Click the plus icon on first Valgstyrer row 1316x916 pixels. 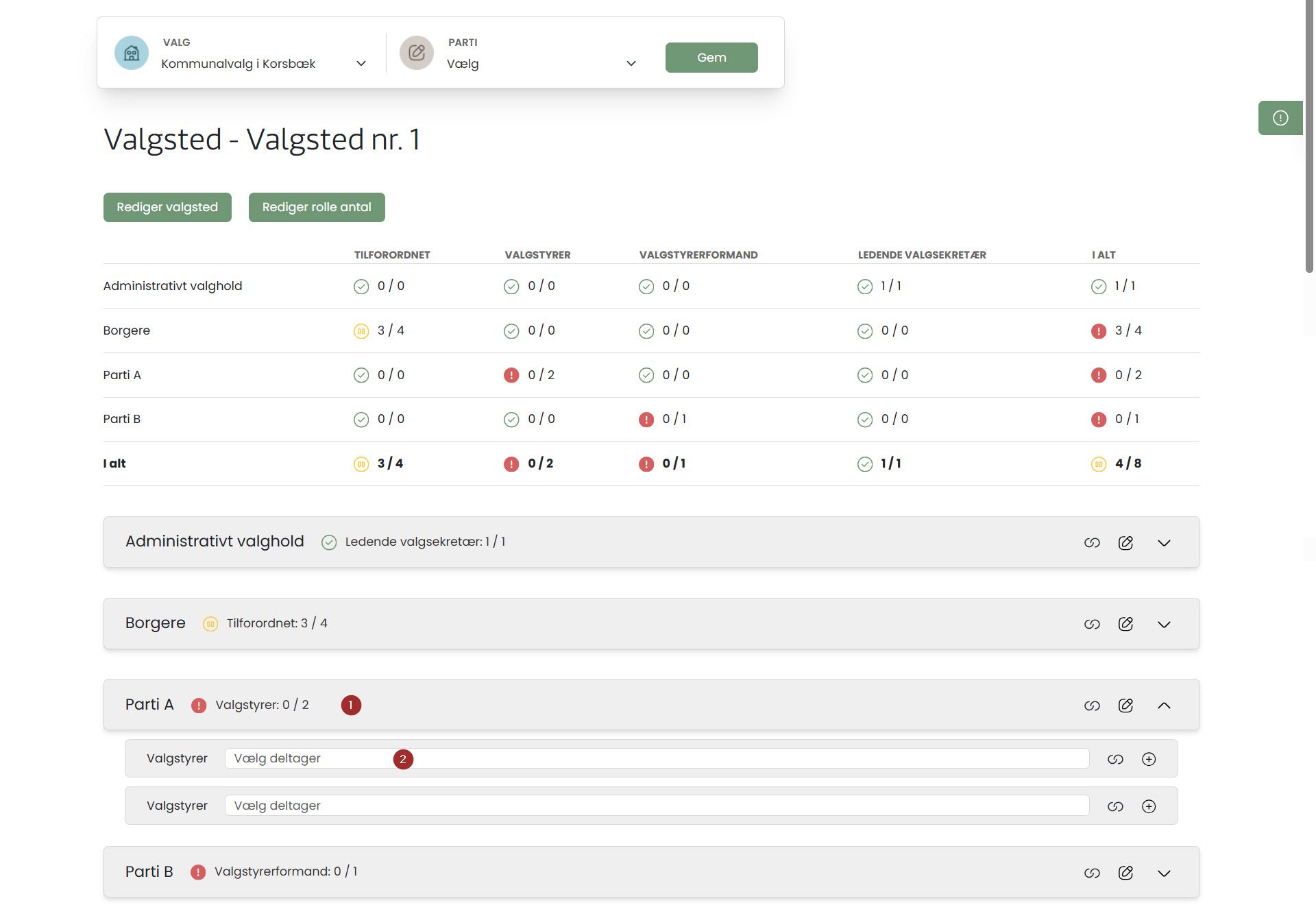[x=1149, y=759]
